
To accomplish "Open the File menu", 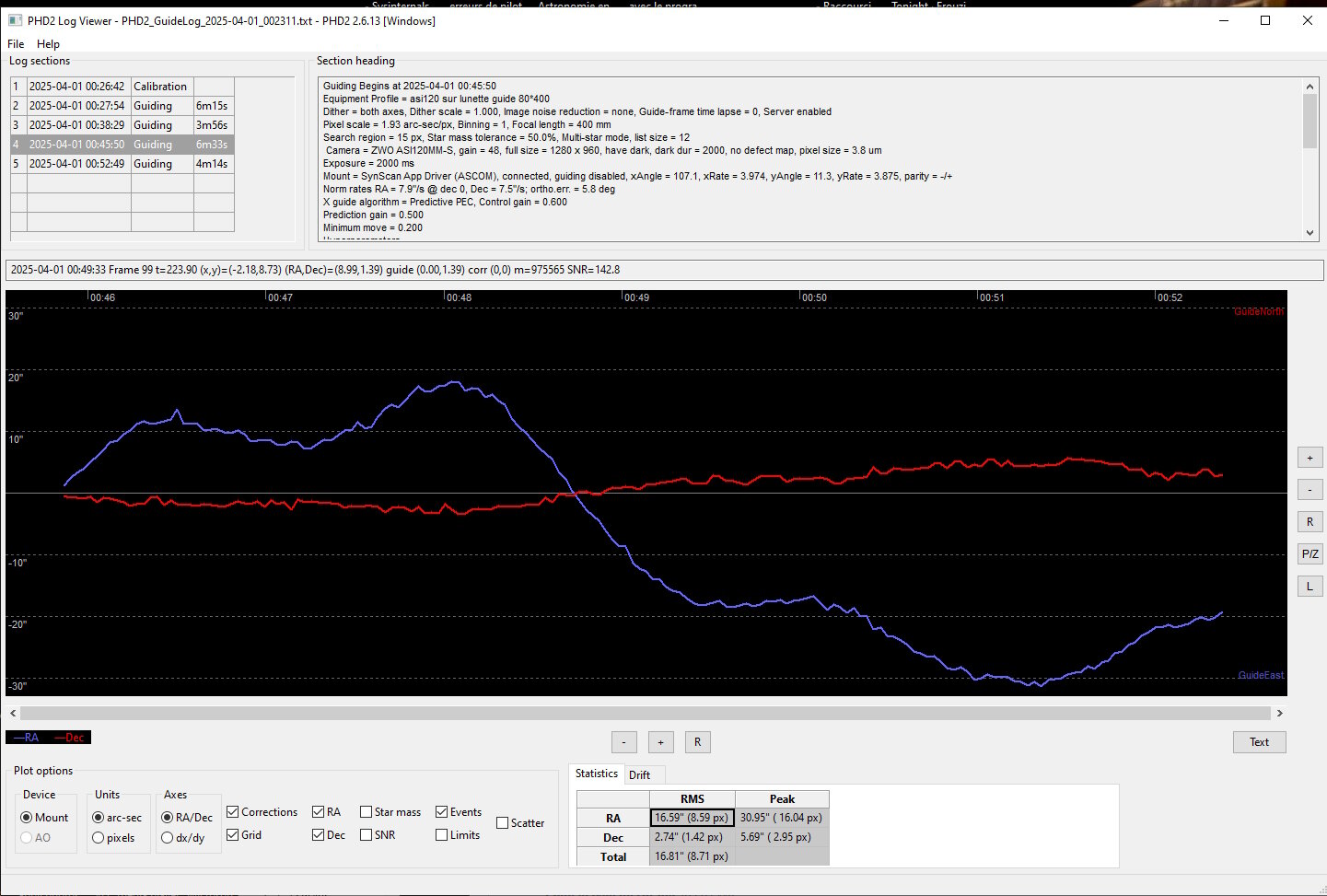I will point(16,43).
